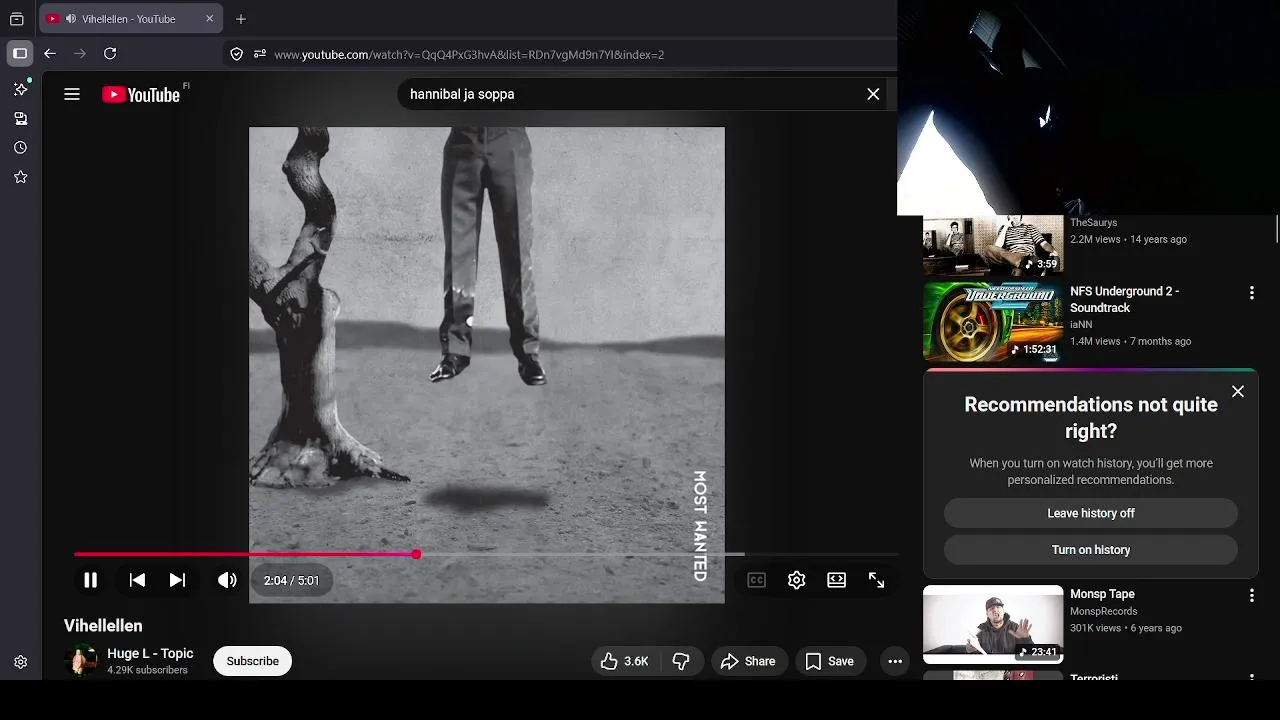
Task: Open YouTube hamburger guide menu
Action: [x=72, y=94]
